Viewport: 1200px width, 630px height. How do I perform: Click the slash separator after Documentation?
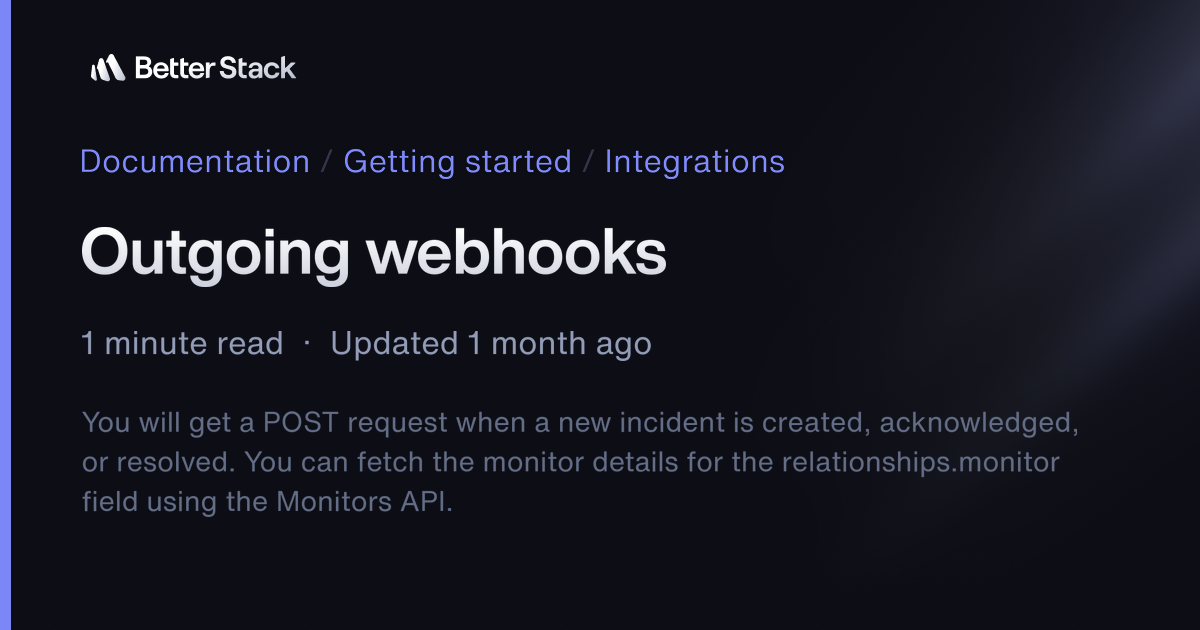(x=326, y=161)
